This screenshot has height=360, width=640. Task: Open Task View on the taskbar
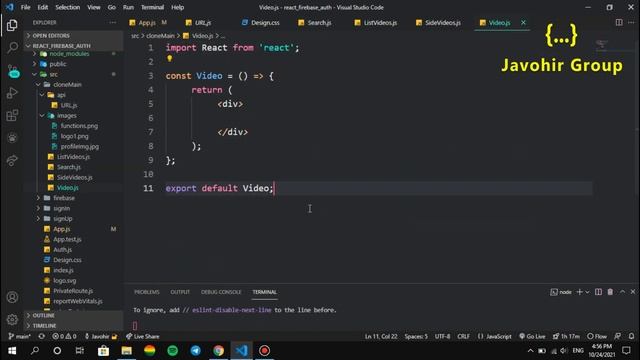pos(80,351)
